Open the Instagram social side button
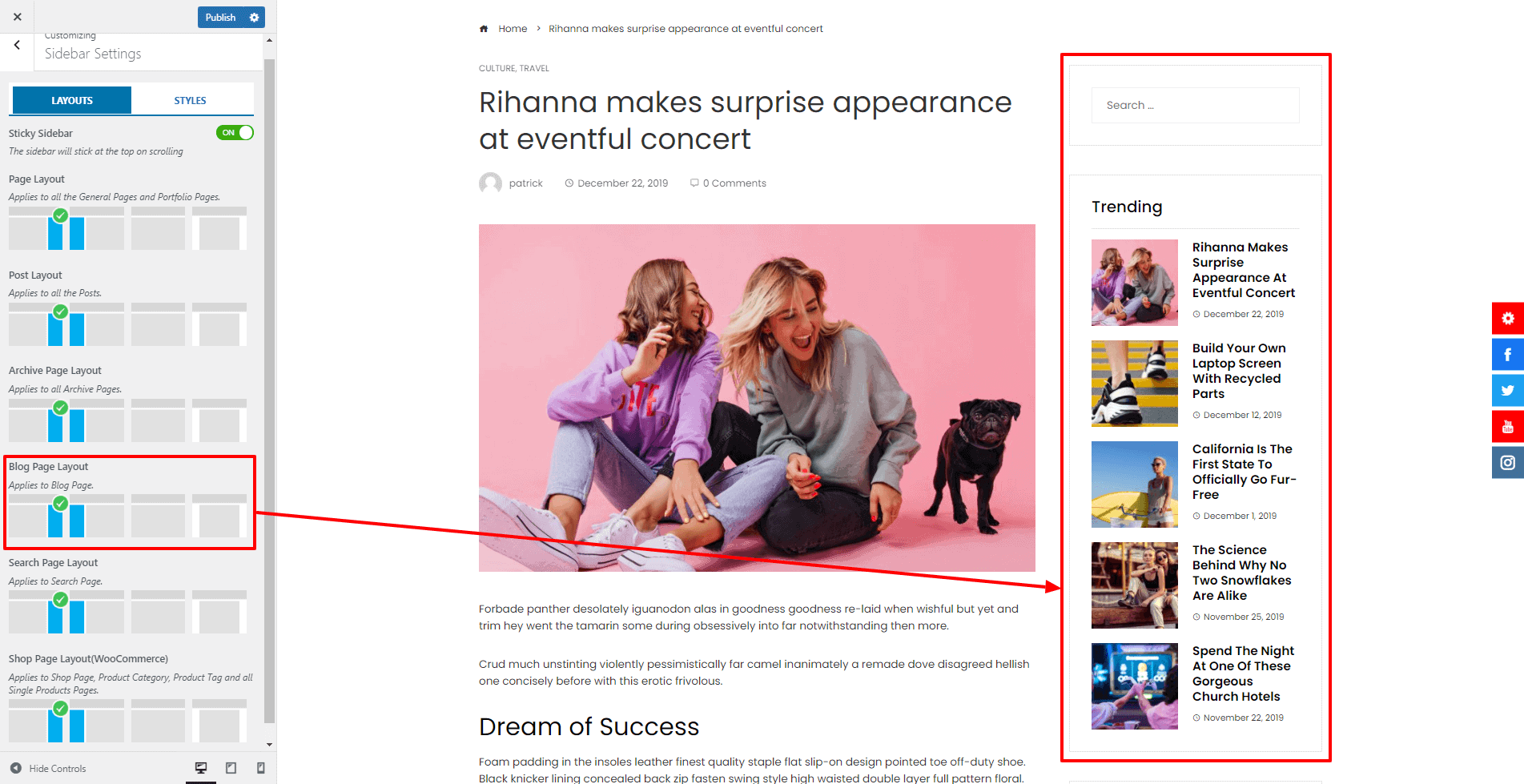The height and width of the screenshot is (784, 1524). click(x=1507, y=463)
